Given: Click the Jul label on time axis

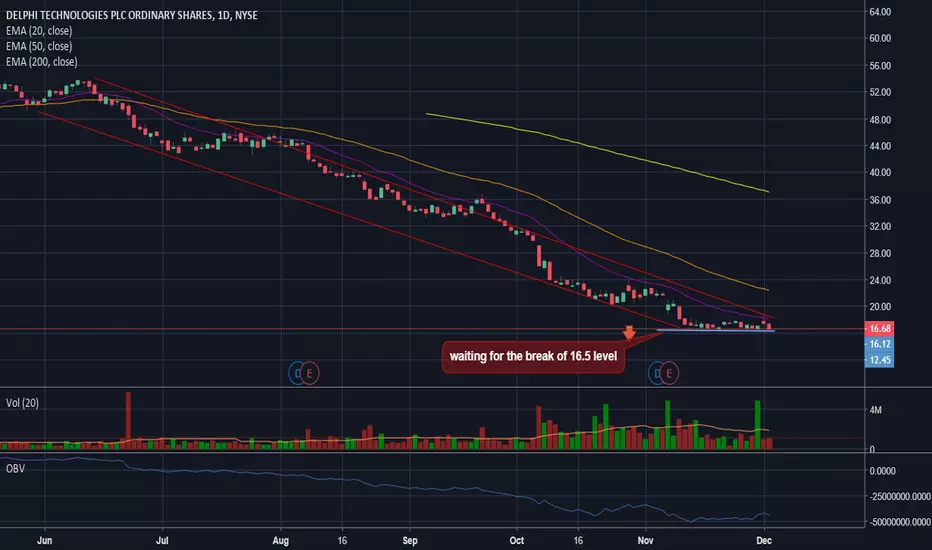Looking at the screenshot, I should [x=162, y=540].
